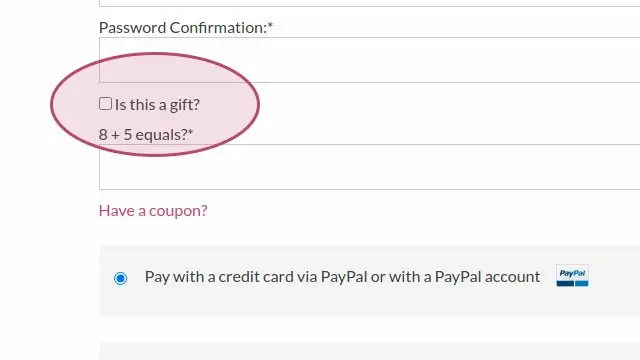Click the '8 + 5 equals?' answer field
The width and height of the screenshot is (640, 360).
point(369,167)
